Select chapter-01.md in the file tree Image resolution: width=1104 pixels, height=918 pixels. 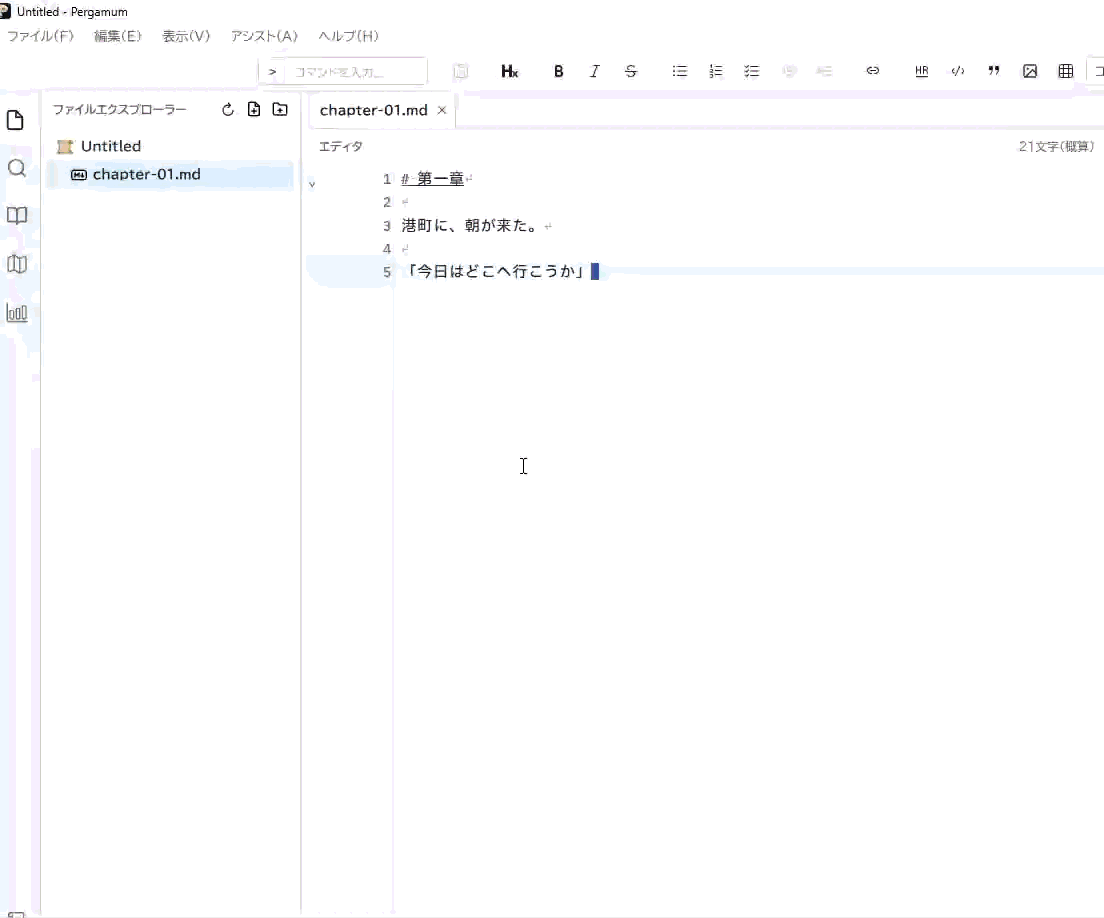pyautogui.click(x=170, y=175)
